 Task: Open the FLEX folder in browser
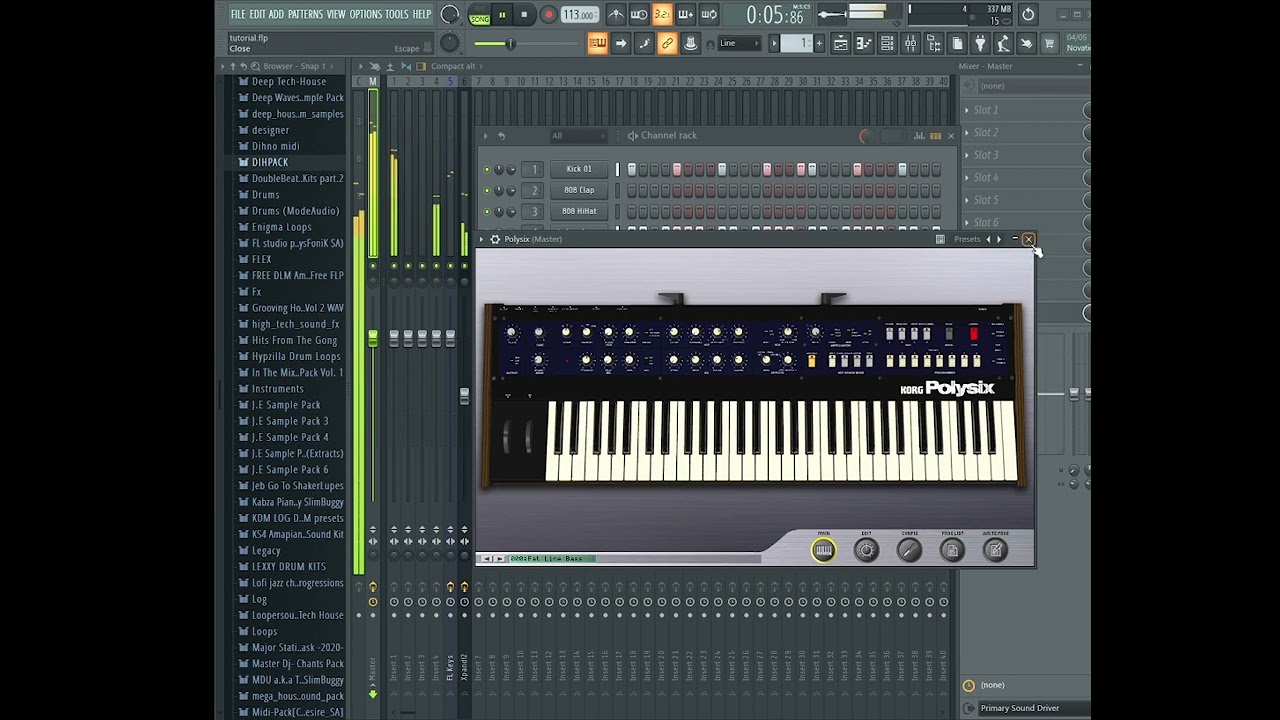pos(261,259)
